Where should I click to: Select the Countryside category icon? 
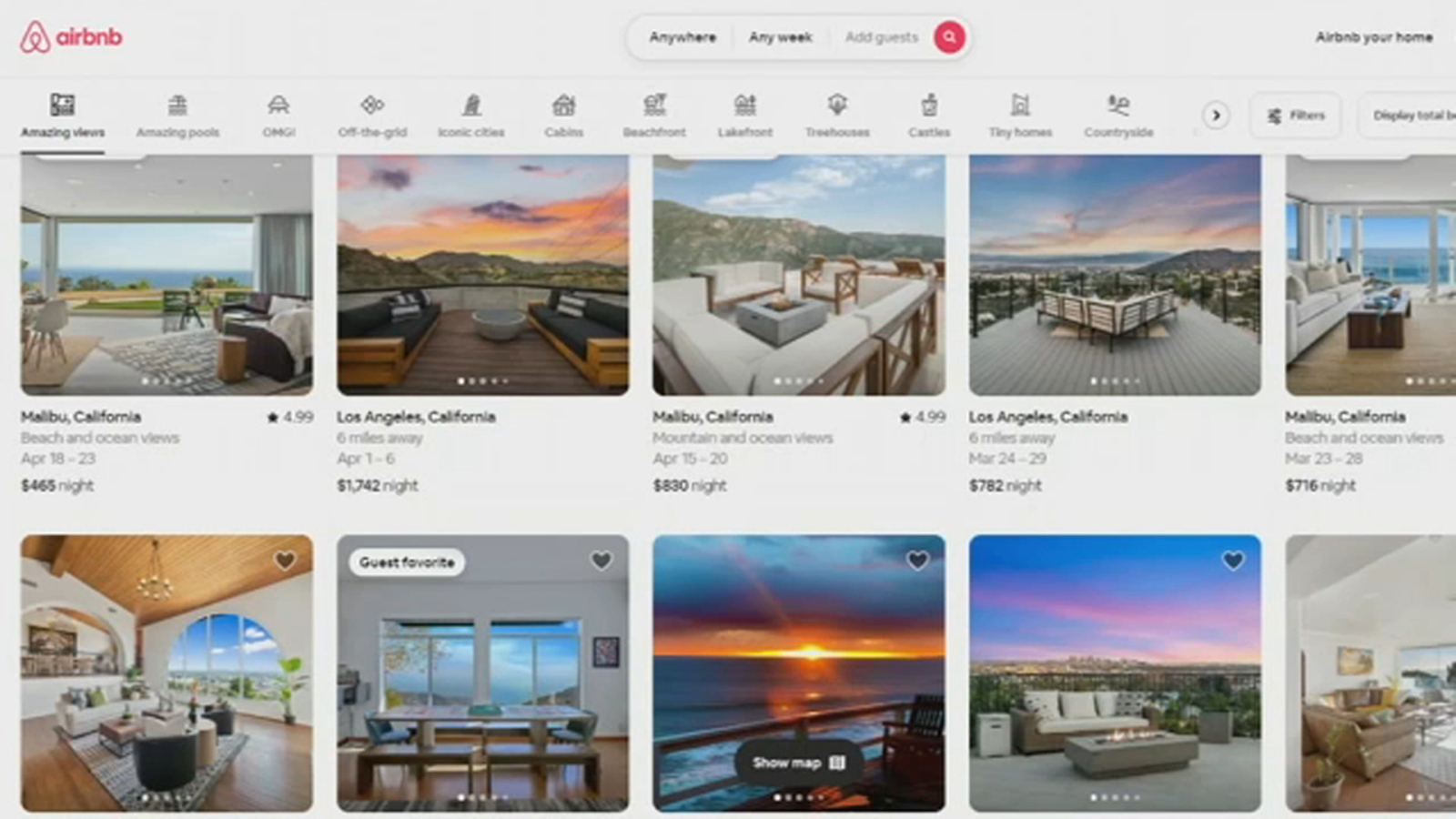(1118, 105)
